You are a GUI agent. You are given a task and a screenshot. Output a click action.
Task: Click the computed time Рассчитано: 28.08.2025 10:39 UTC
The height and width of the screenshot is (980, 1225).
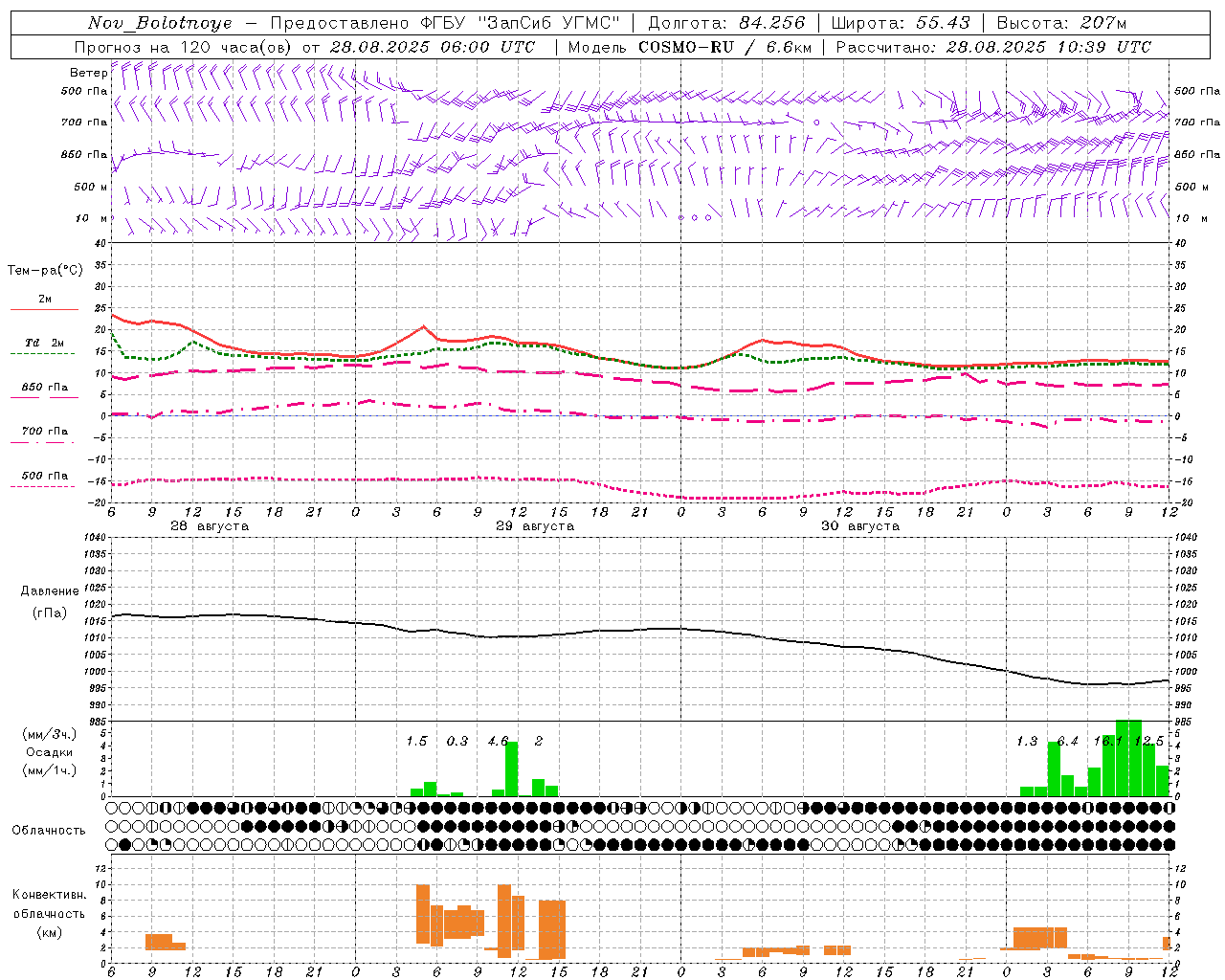click(x=993, y=47)
